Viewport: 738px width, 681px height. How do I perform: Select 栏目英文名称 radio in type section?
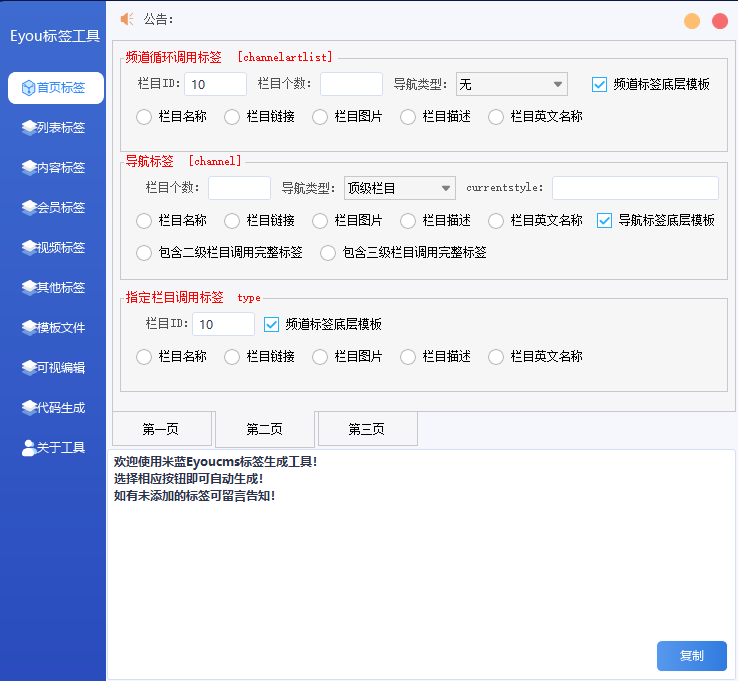496,357
